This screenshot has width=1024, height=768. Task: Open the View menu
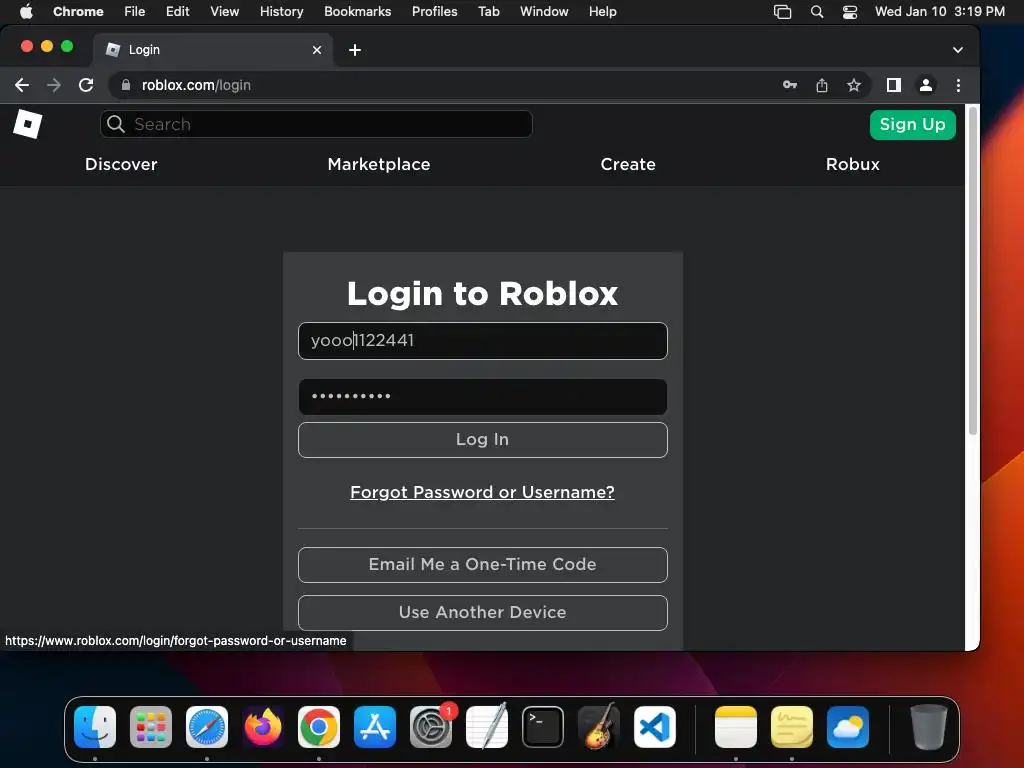click(224, 11)
